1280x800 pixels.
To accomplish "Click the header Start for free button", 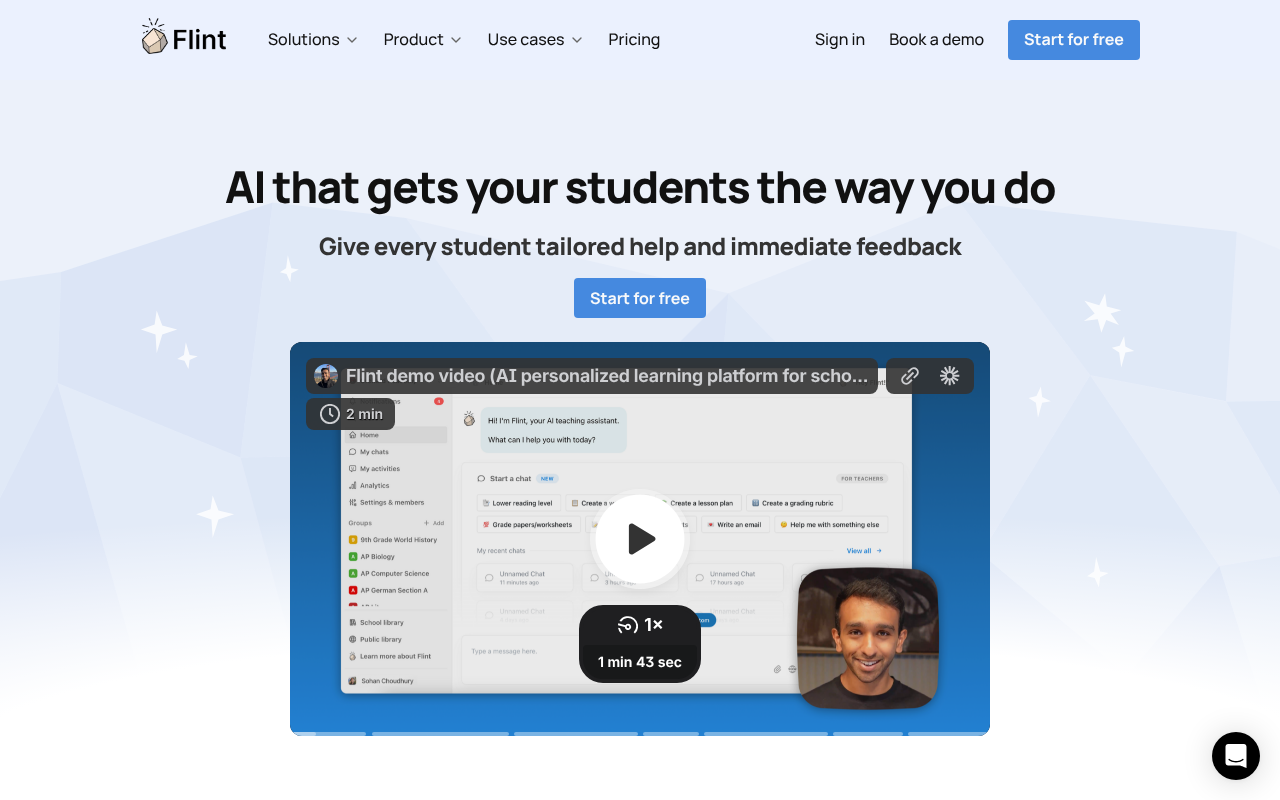I will 1074,40.
